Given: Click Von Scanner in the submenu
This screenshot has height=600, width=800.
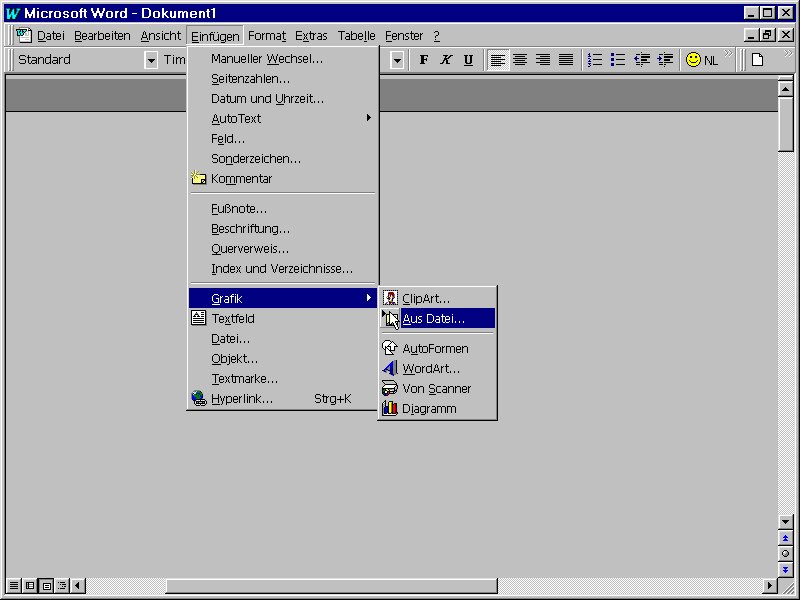Looking at the screenshot, I should pyautogui.click(x=436, y=388).
